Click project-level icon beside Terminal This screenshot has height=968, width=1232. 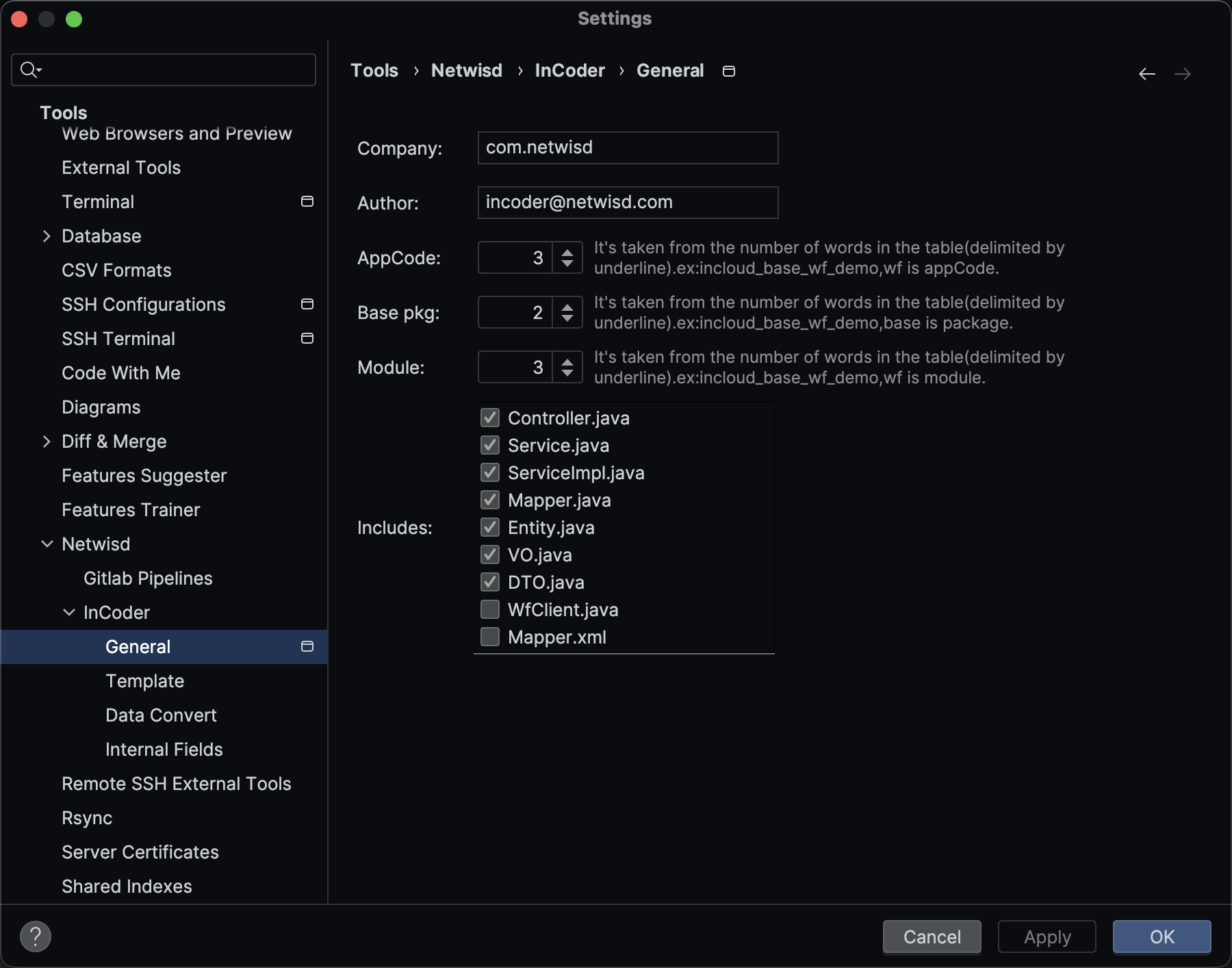click(307, 201)
